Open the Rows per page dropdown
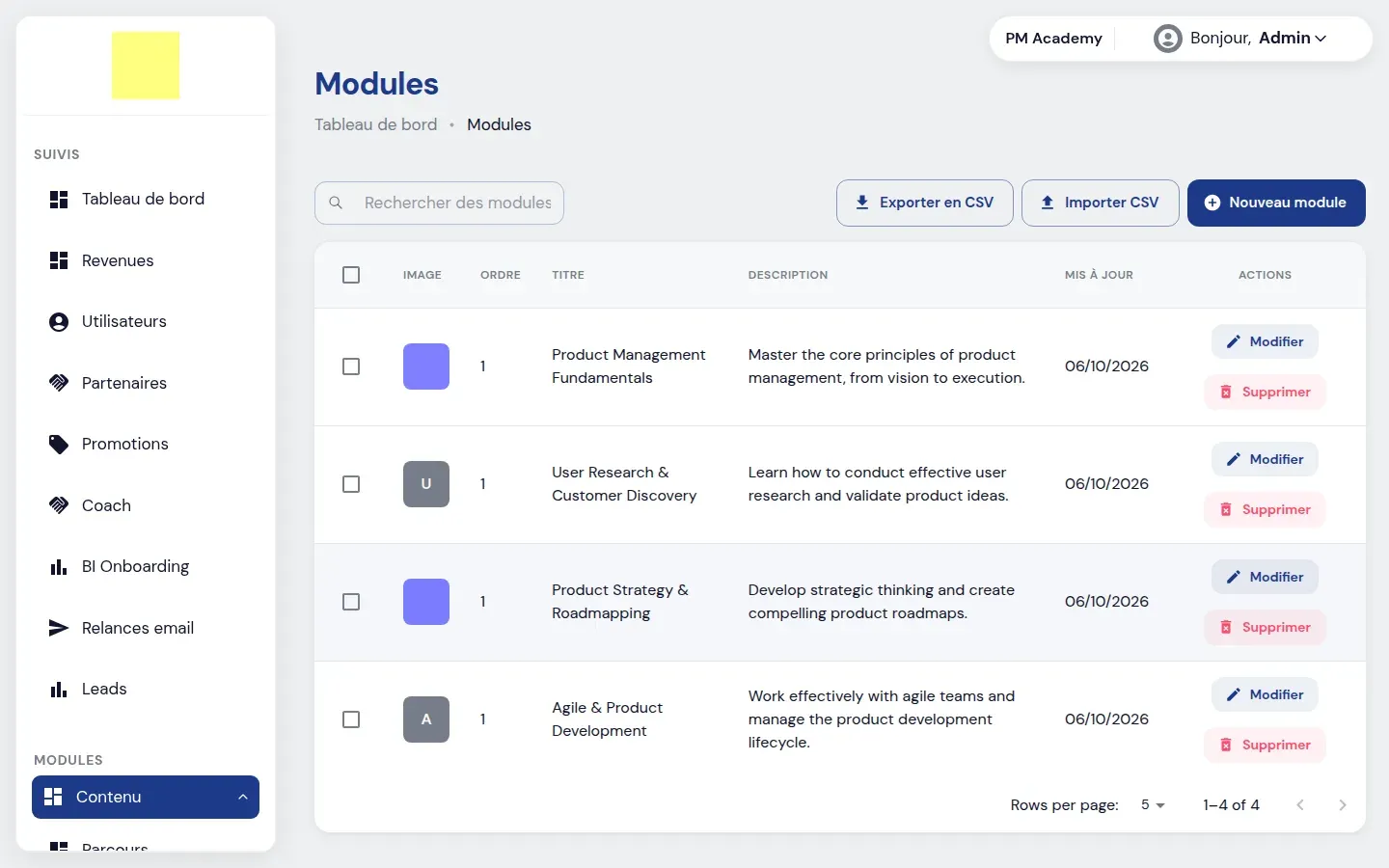This screenshot has width=1389, height=868. (1153, 805)
